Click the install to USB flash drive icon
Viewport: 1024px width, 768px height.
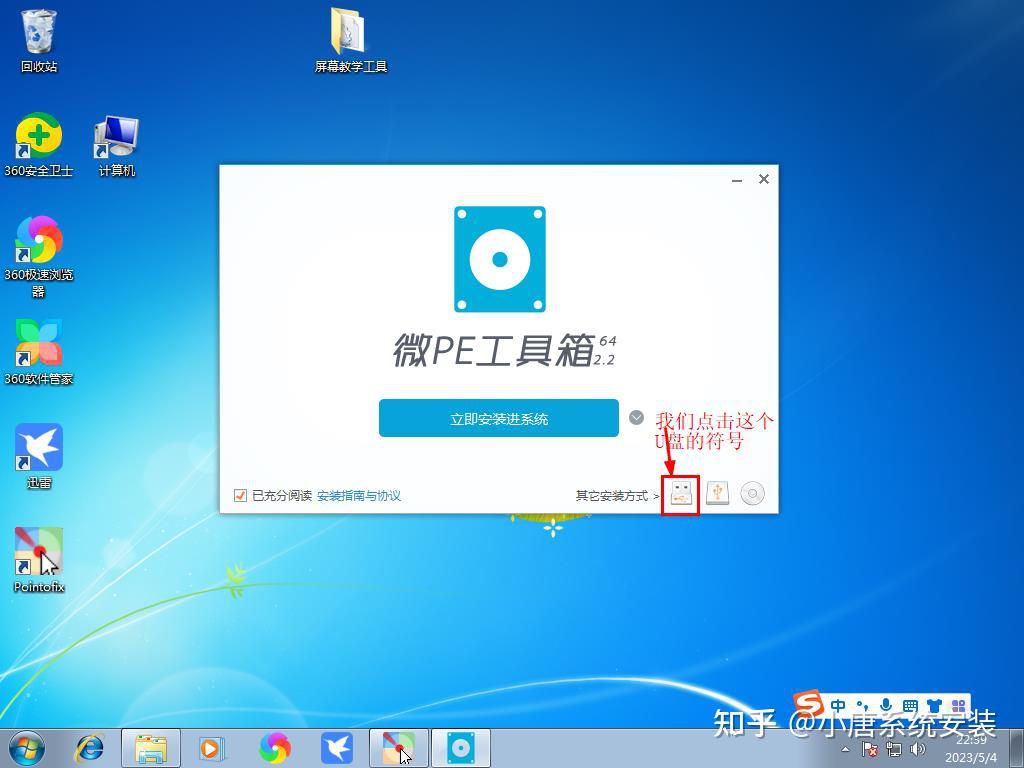click(680, 494)
